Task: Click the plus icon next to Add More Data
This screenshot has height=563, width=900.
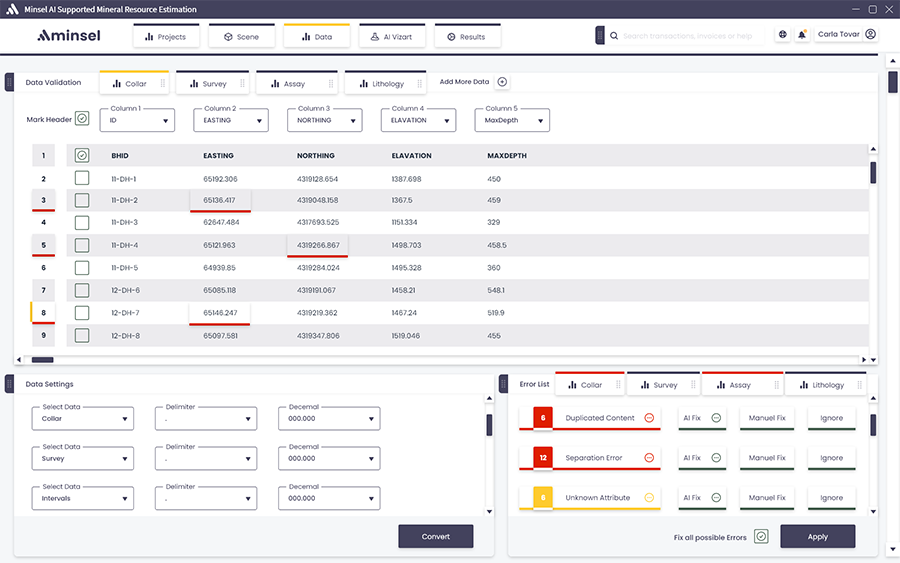Action: pos(502,82)
